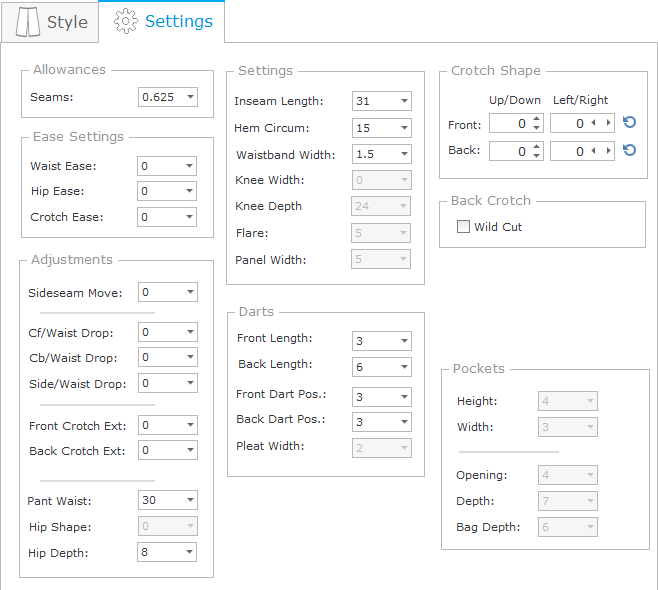Reset the Back crotch shape values
The height and width of the screenshot is (590, 658).
[629, 151]
